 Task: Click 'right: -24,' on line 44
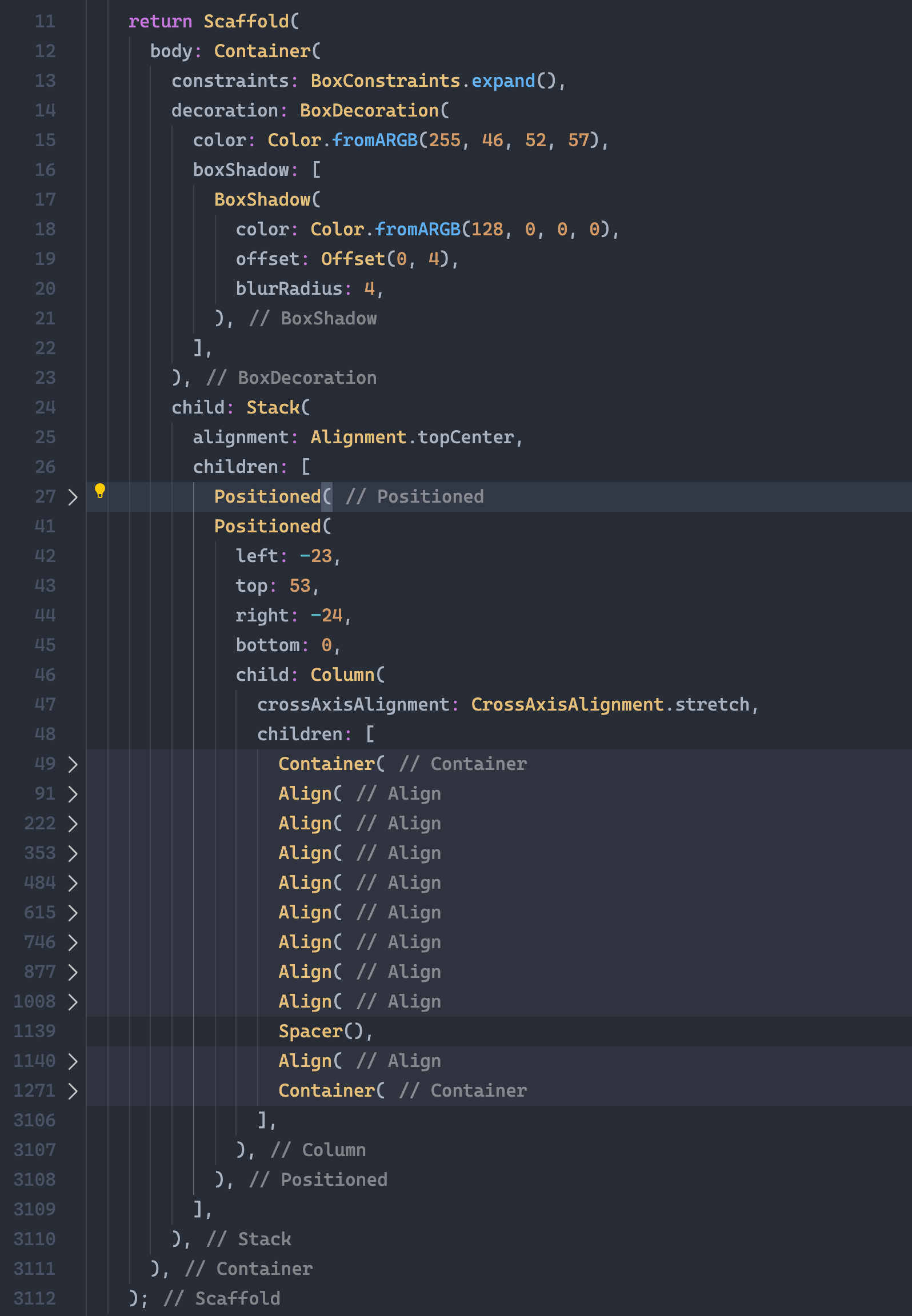pyautogui.click(x=294, y=616)
